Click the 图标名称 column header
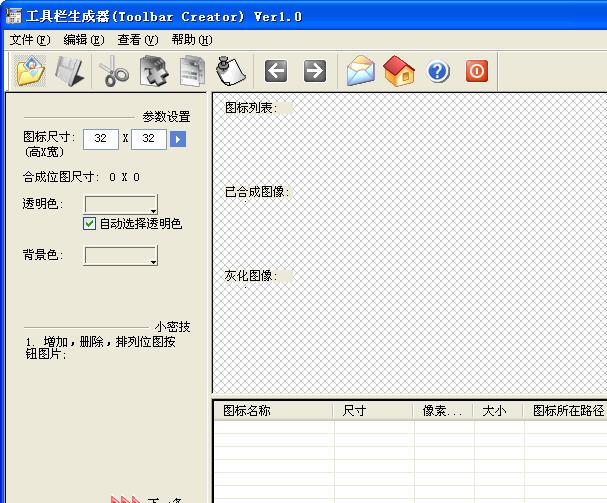Screen dimensions: 607x503 272,410
